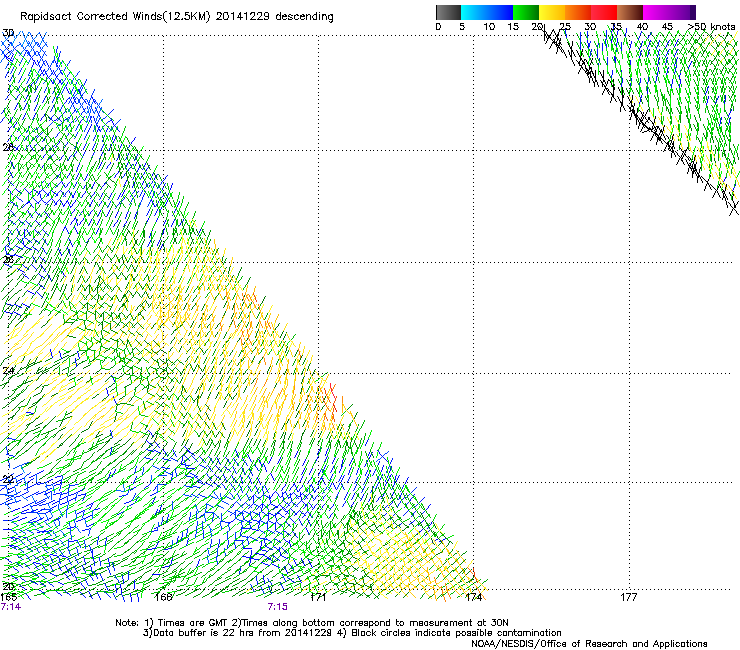
Task: Click the longitude label '168'
Action: point(163,597)
